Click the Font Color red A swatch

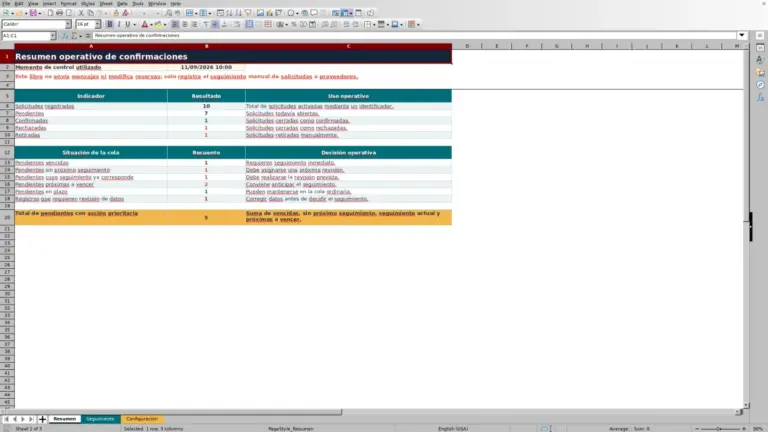pyautogui.click(x=144, y=24)
